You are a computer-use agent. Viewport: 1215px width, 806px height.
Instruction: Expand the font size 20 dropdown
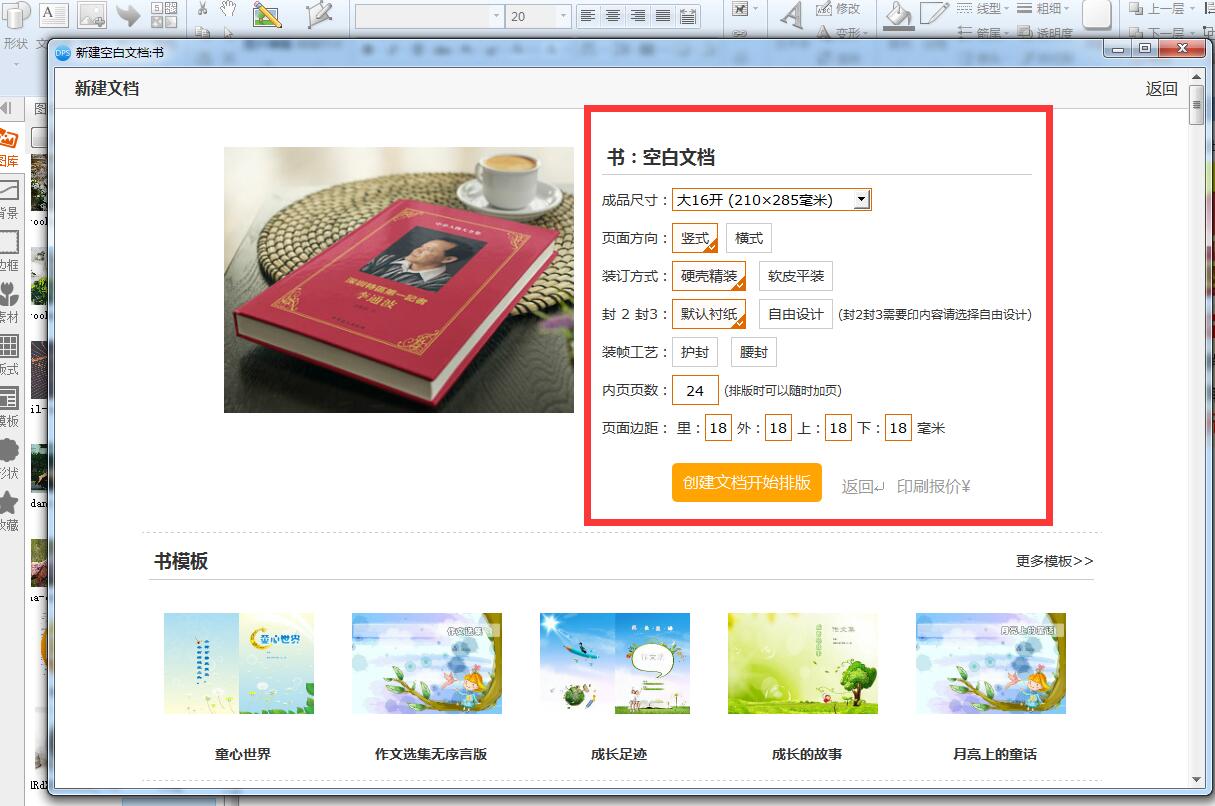pos(564,16)
